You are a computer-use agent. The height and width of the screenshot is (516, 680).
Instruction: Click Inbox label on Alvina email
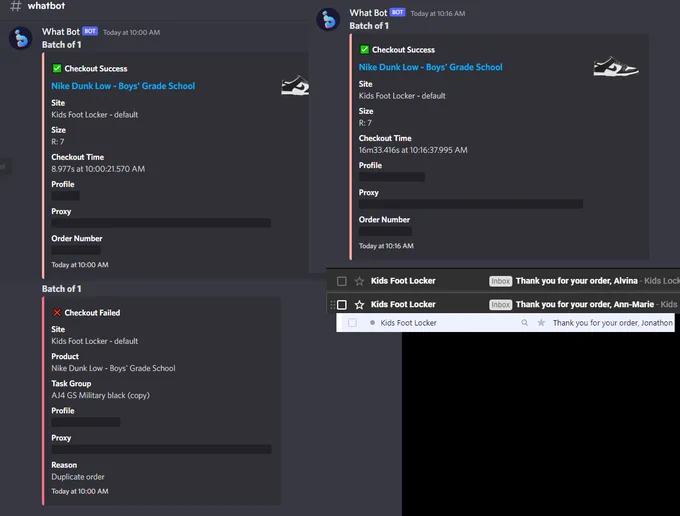point(500,281)
